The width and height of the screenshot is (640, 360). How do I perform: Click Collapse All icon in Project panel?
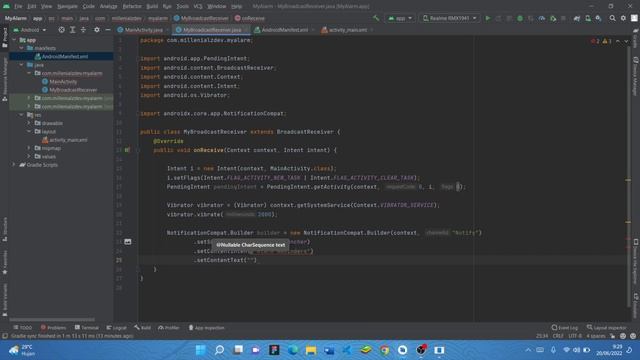83,30
